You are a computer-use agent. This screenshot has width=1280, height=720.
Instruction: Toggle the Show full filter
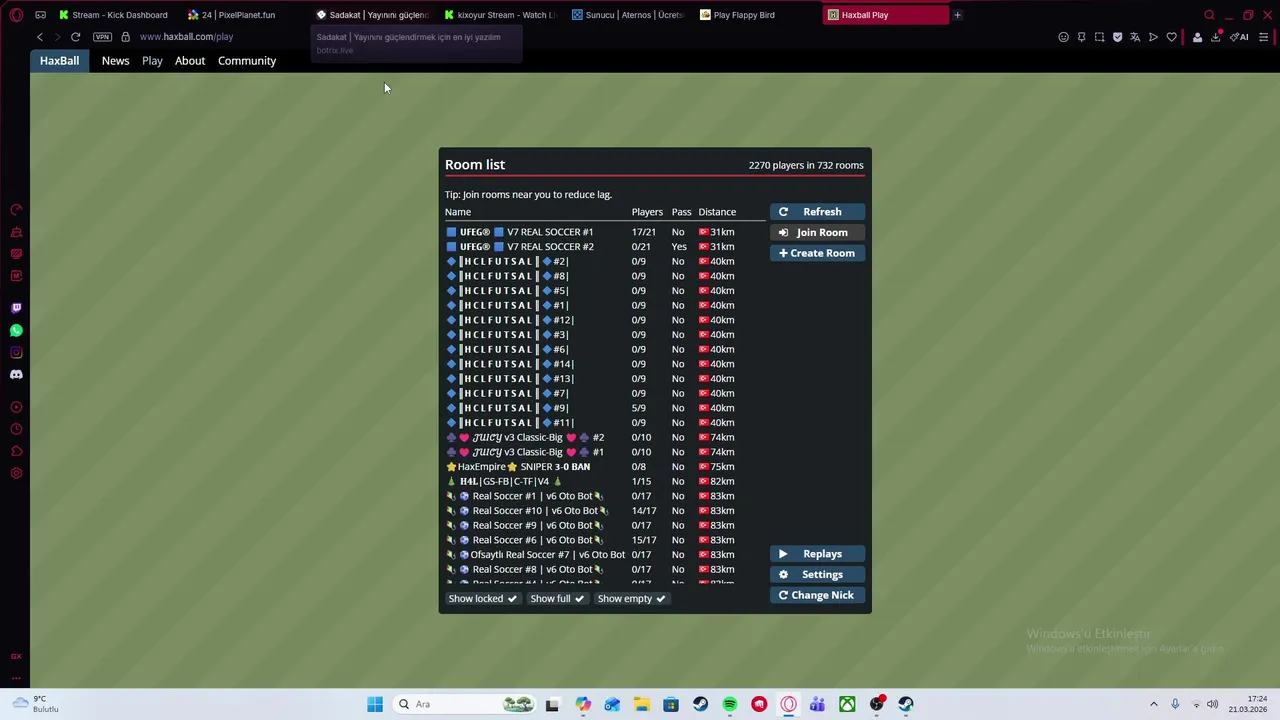point(557,599)
